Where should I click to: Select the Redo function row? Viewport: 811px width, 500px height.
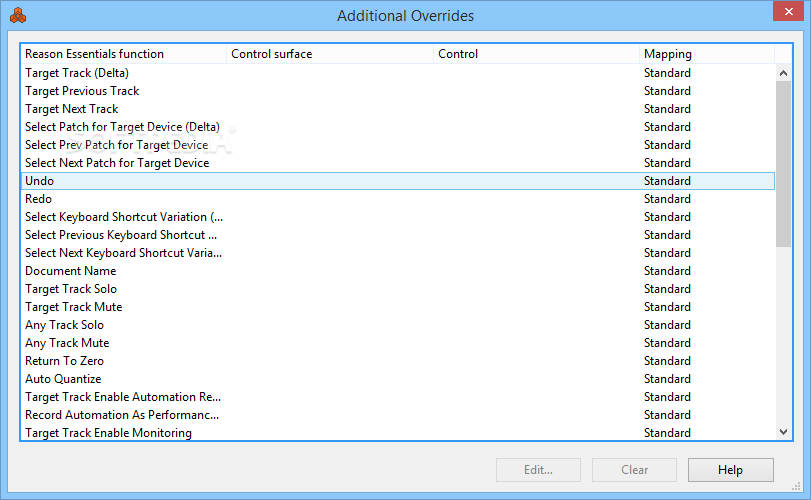pyautogui.click(x=398, y=199)
